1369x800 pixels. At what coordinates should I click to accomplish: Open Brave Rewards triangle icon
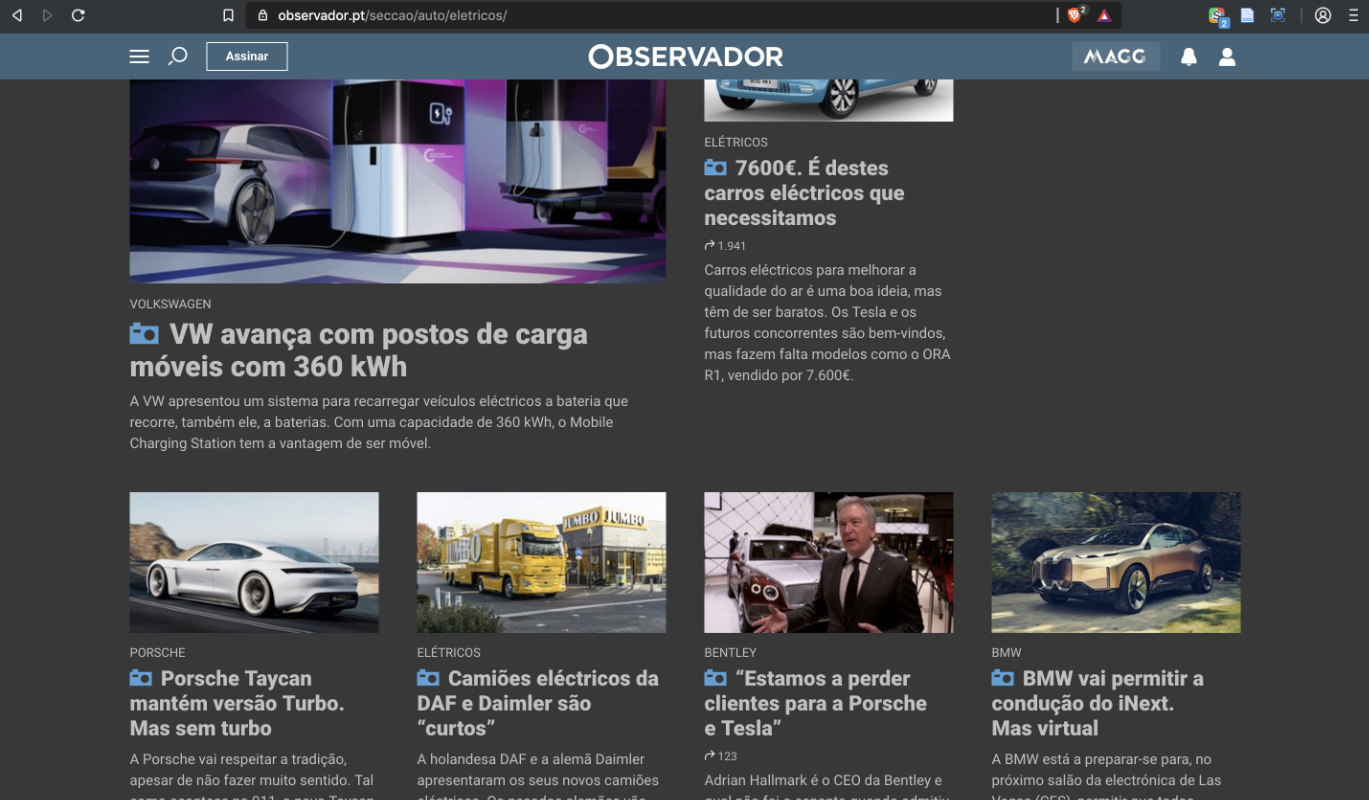[x=1104, y=15]
